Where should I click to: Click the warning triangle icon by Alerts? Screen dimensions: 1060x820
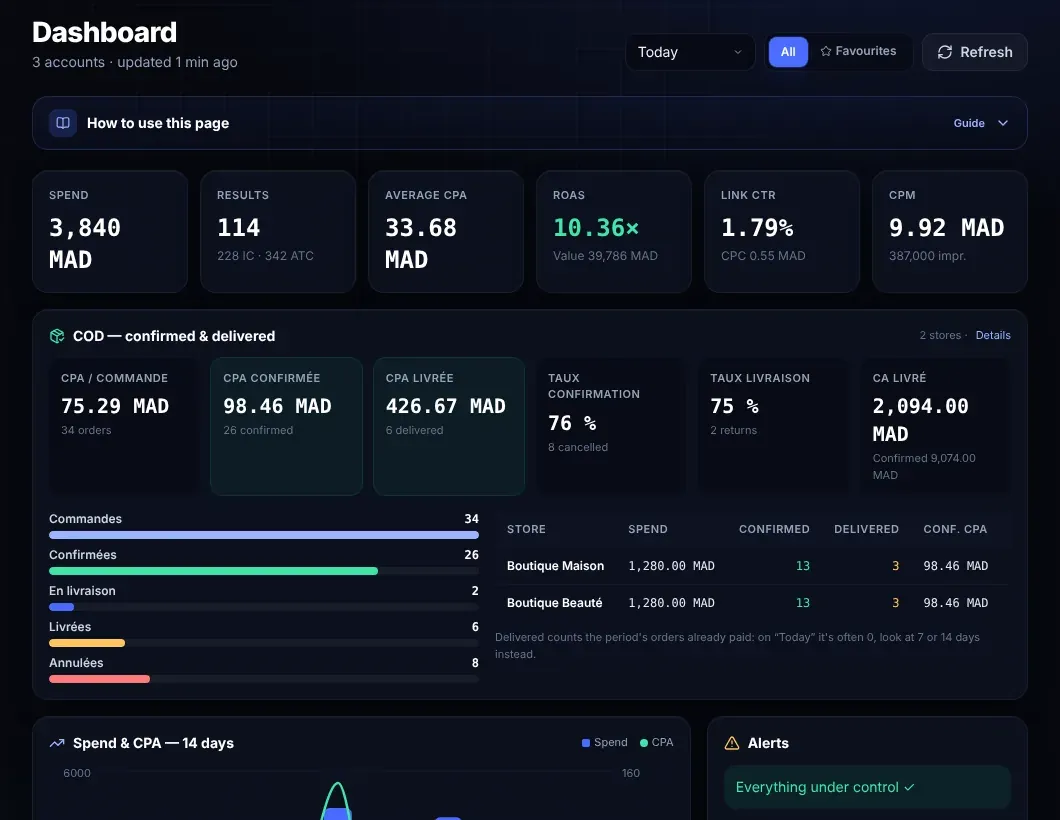coord(731,743)
